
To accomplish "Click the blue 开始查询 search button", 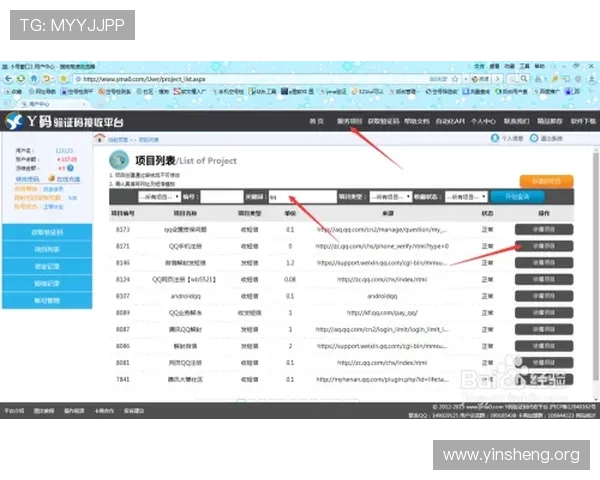I will coord(517,197).
